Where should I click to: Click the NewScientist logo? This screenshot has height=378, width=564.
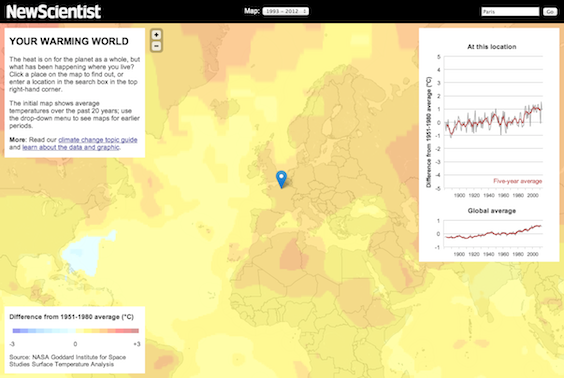pyautogui.click(x=53, y=12)
